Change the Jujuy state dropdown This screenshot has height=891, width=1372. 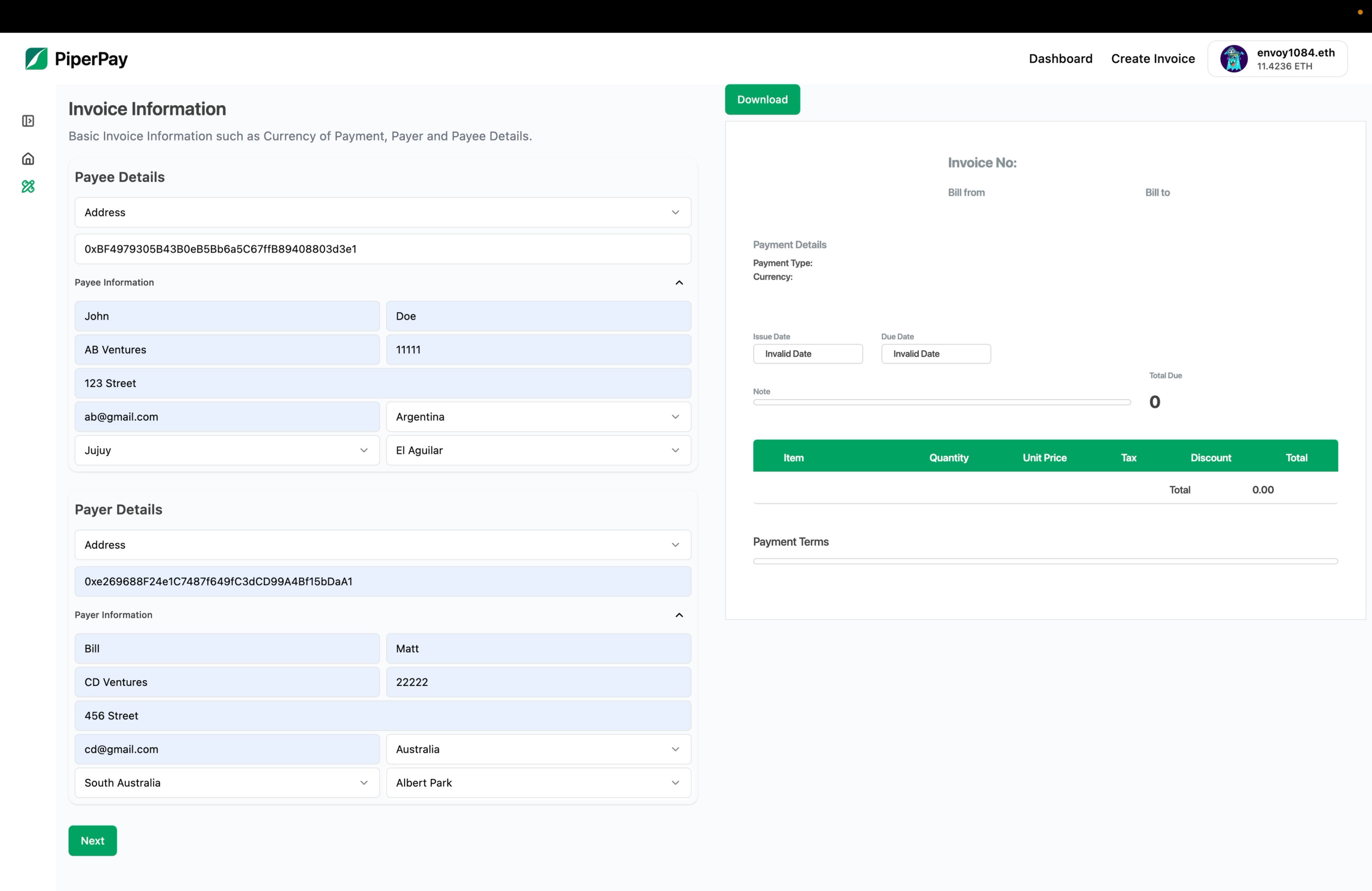[227, 450]
